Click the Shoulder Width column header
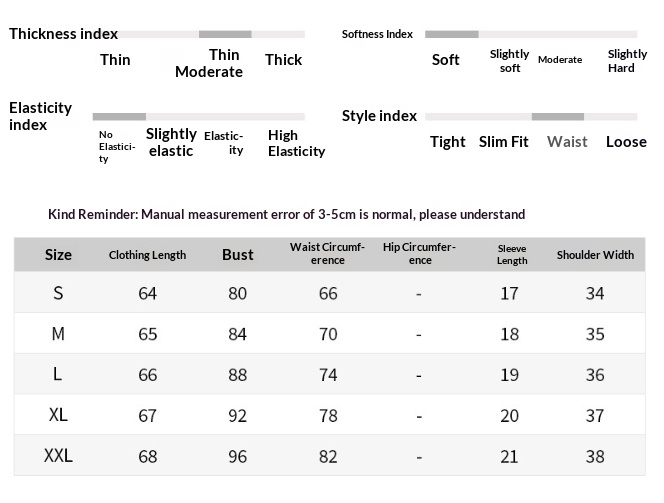Viewport: 664px width, 503px height. (x=595, y=255)
